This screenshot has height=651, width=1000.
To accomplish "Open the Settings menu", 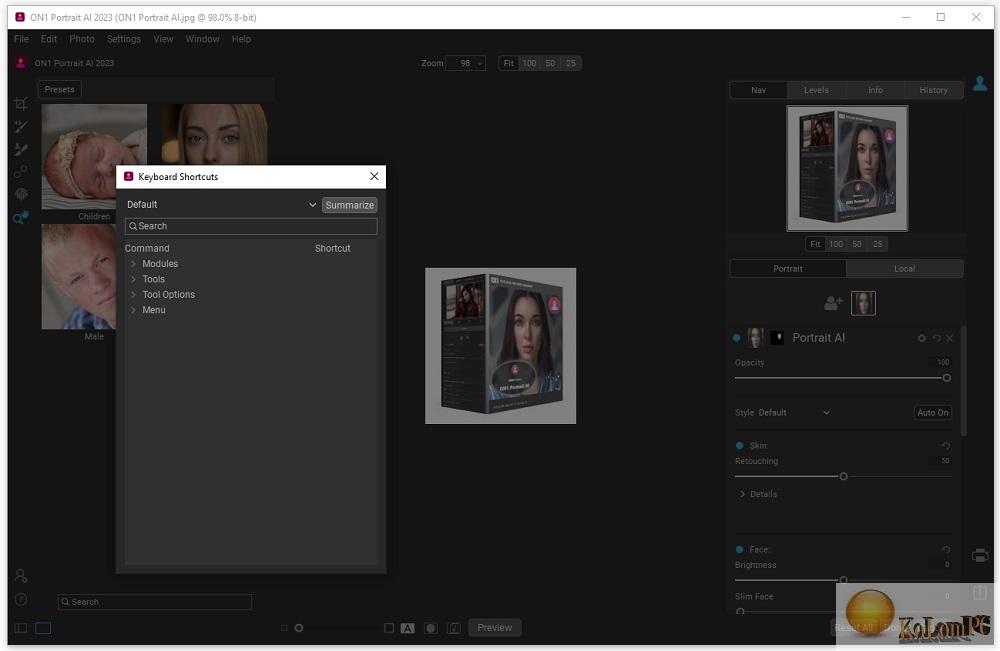I will [124, 39].
